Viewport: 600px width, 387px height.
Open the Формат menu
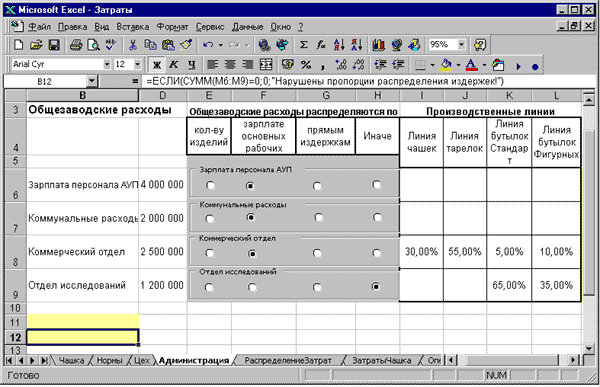point(172,27)
